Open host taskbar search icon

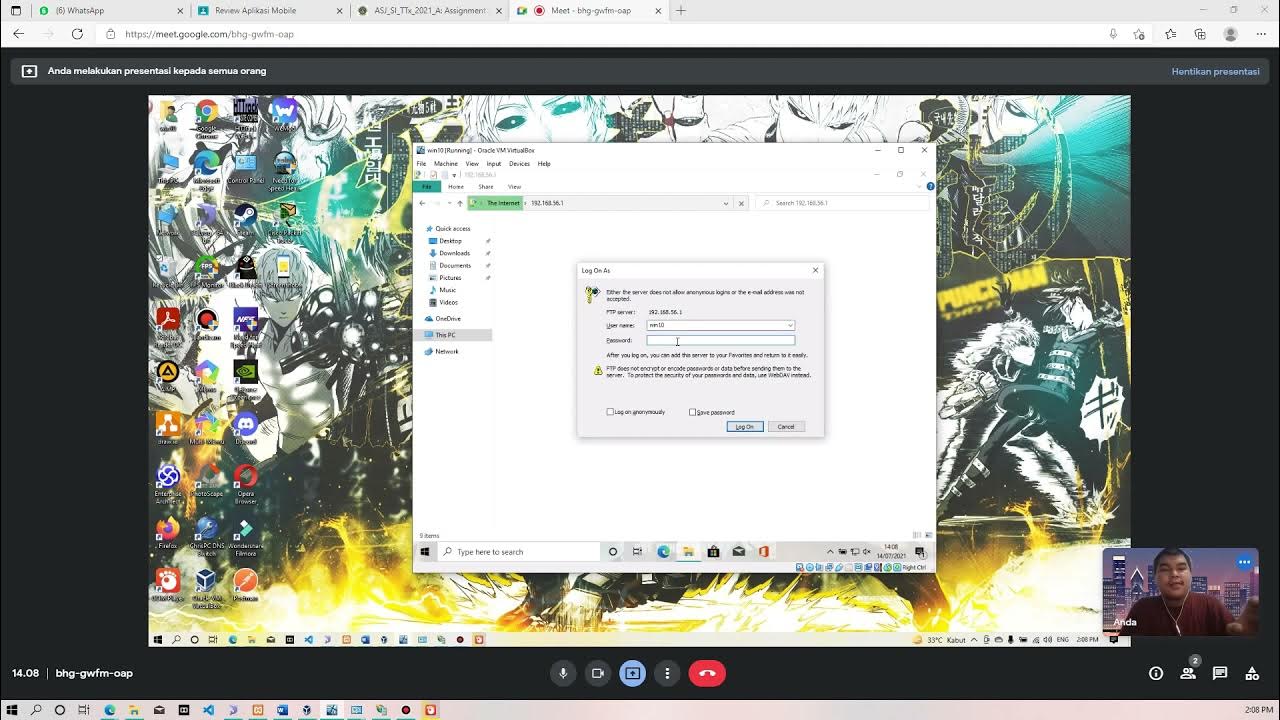pos(36,710)
